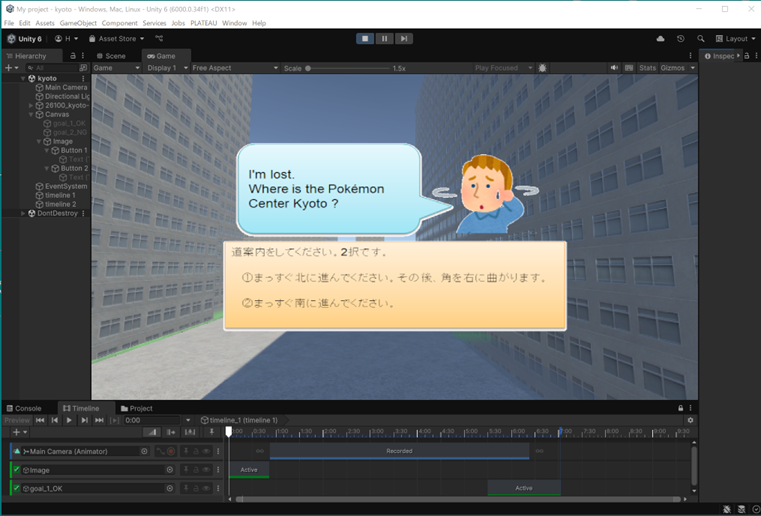Switch to the Console tab
Image resolution: width=761 pixels, height=516 pixels.
point(24,408)
